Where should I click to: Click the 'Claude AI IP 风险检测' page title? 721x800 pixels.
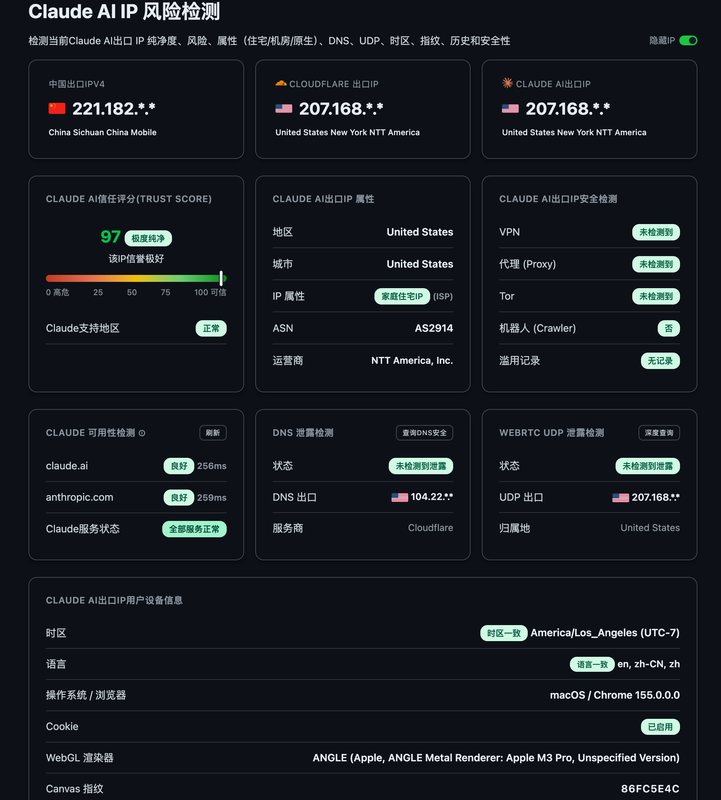pos(124,11)
